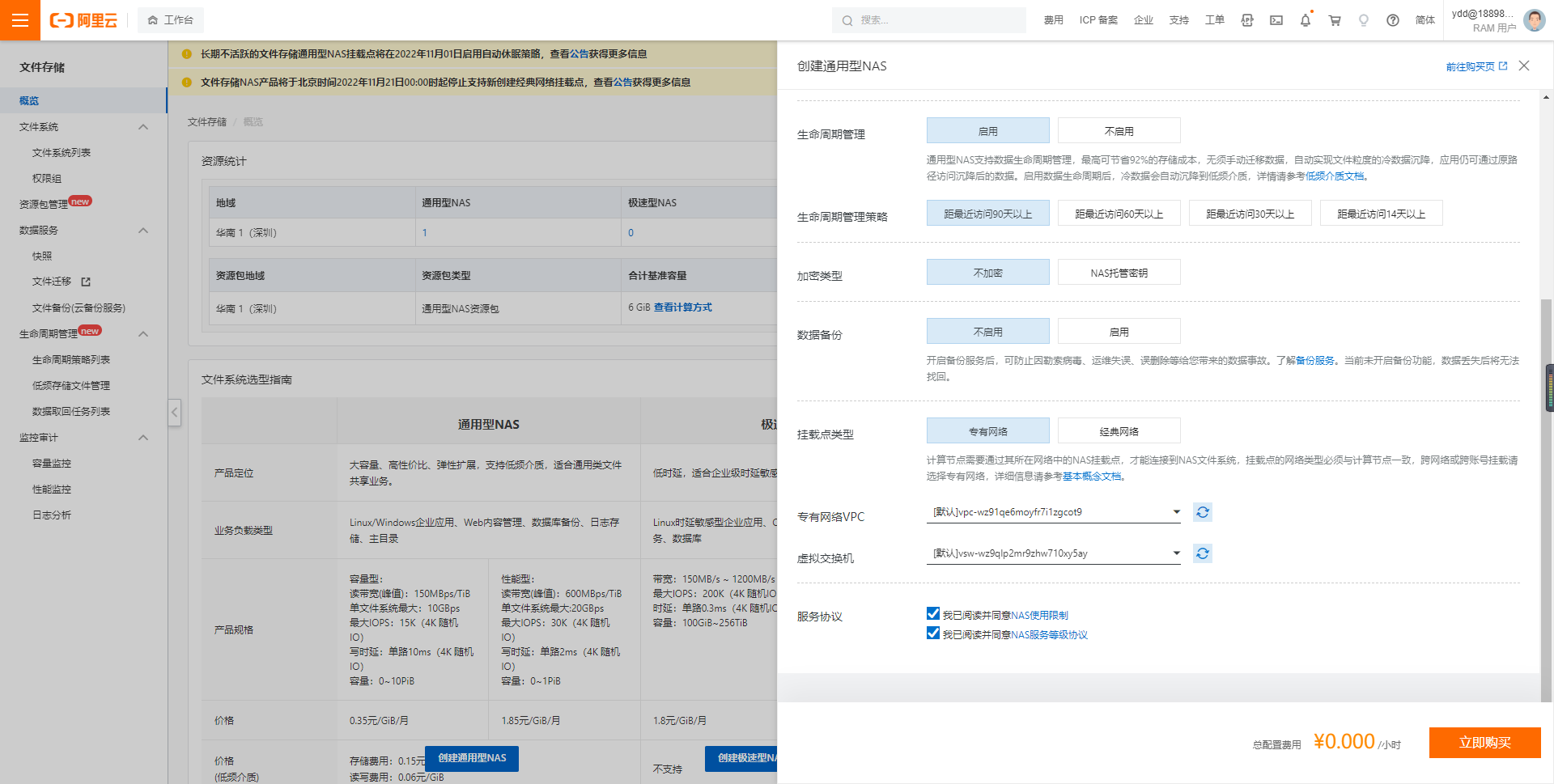The width and height of the screenshot is (1554, 784).
Task: Open the help question mark icon
Action: pyautogui.click(x=1393, y=20)
